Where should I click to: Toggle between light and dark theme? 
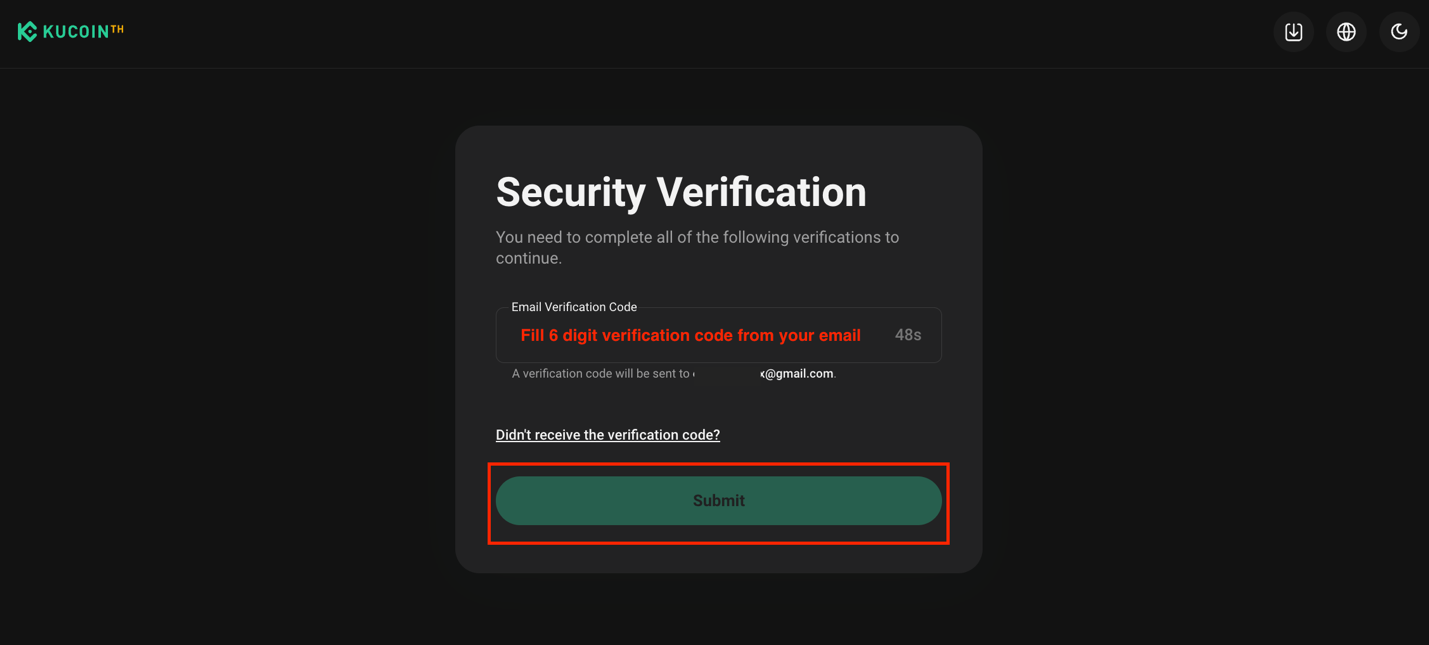1399,31
